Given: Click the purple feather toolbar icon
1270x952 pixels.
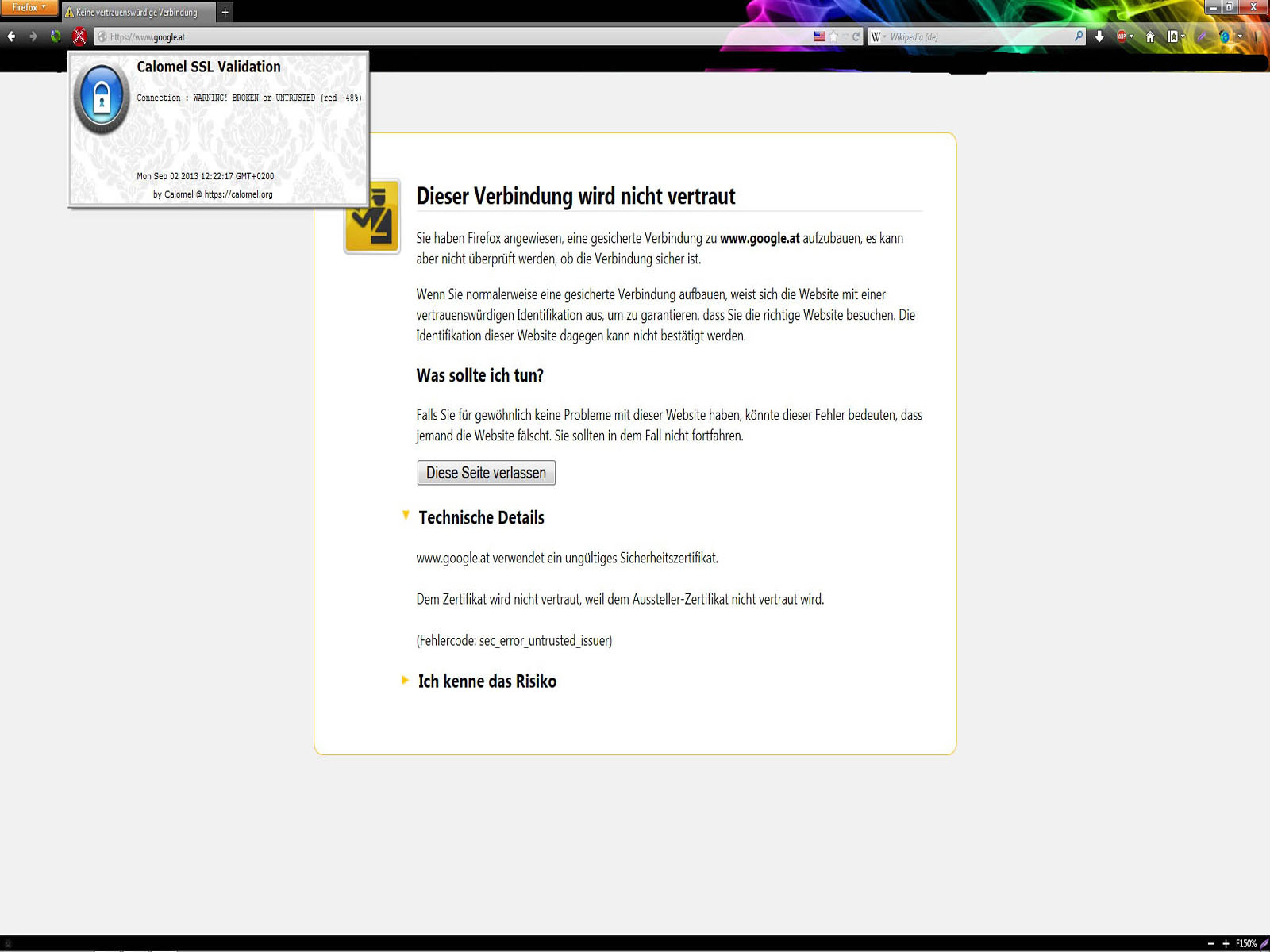Looking at the screenshot, I should (x=1203, y=36).
